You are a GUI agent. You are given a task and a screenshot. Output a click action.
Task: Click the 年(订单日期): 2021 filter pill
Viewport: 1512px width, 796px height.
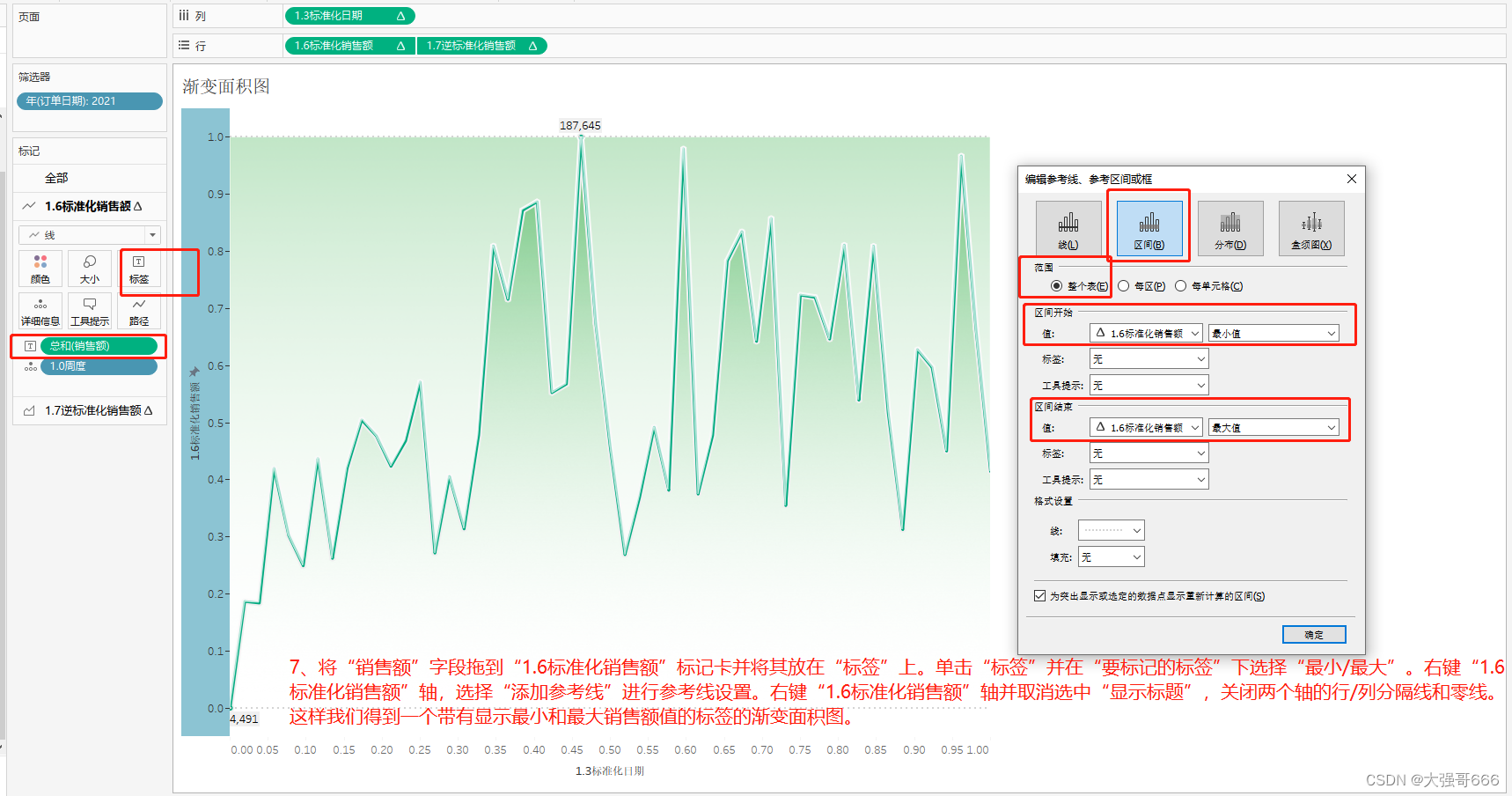(x=90, y=101)
